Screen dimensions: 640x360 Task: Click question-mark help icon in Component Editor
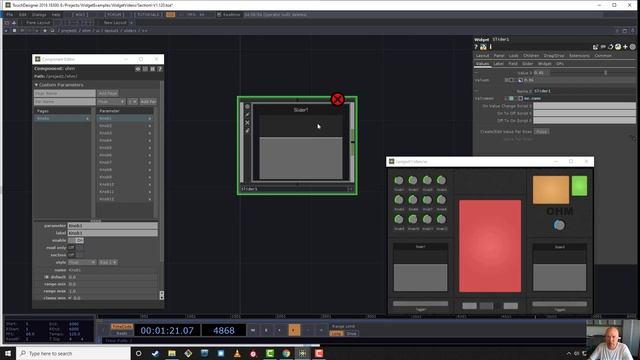pyautogui.click(x=160, y=69)
